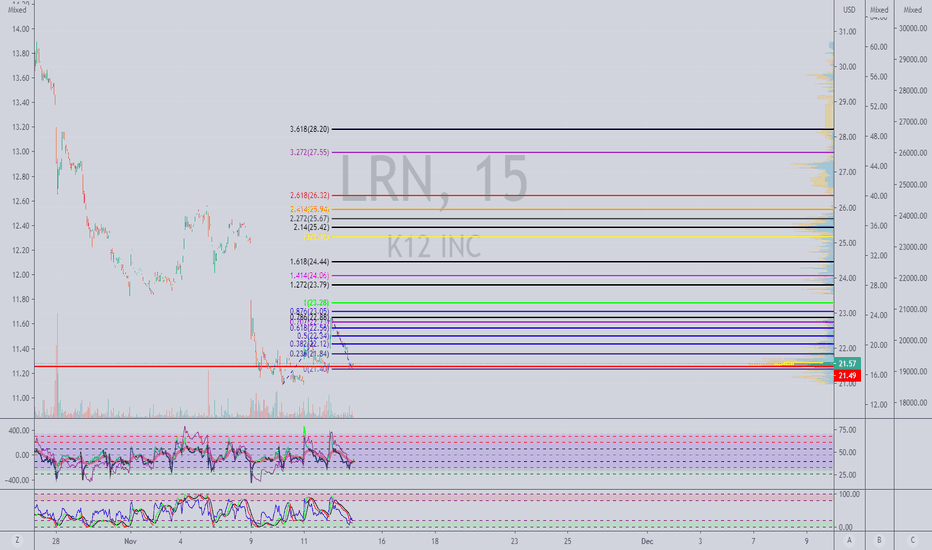The image size is (932, 550).
Task: Click the red 21.49 price label
Action: pos(847,376)
